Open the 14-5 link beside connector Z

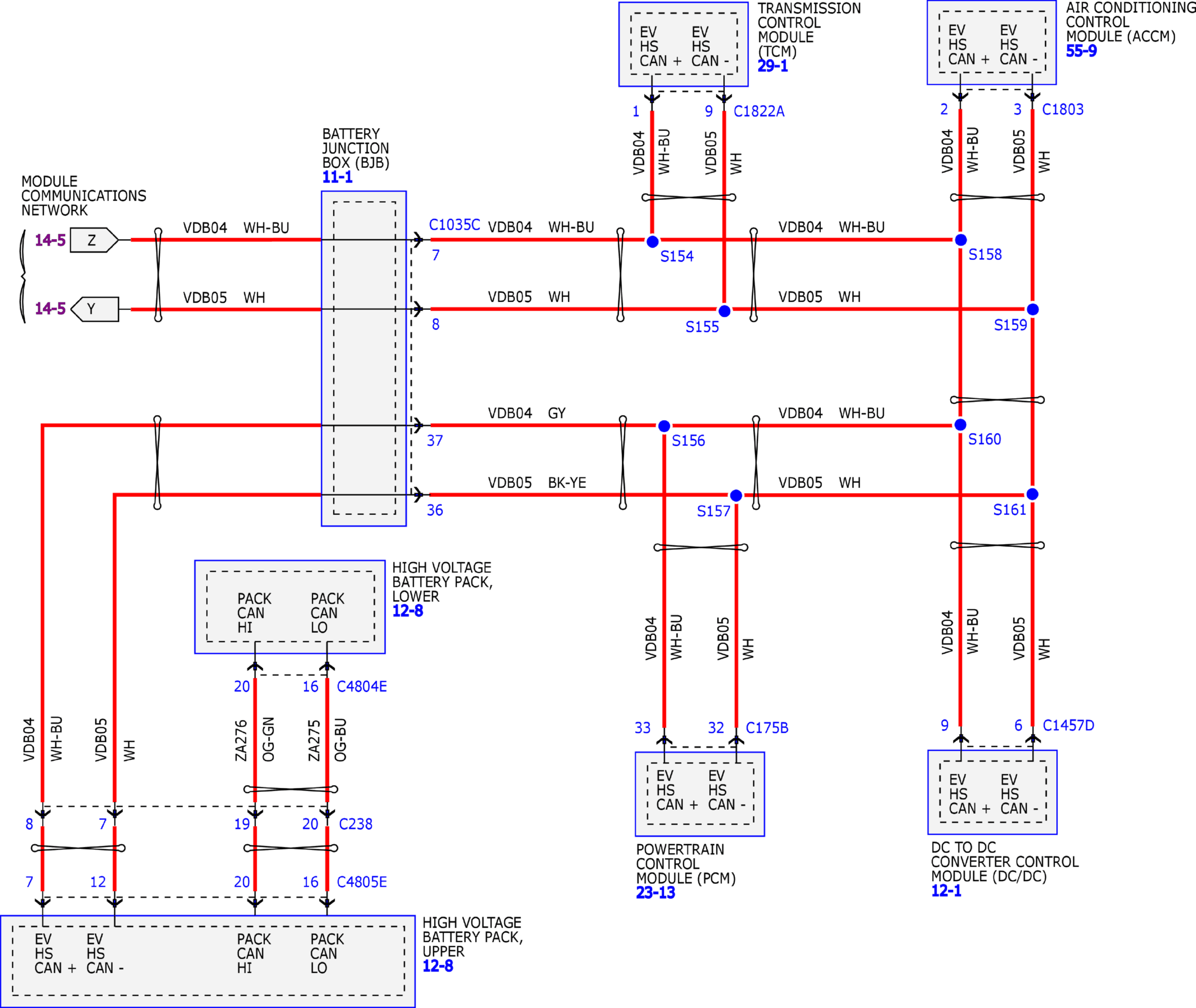click(x=51, y=240)
